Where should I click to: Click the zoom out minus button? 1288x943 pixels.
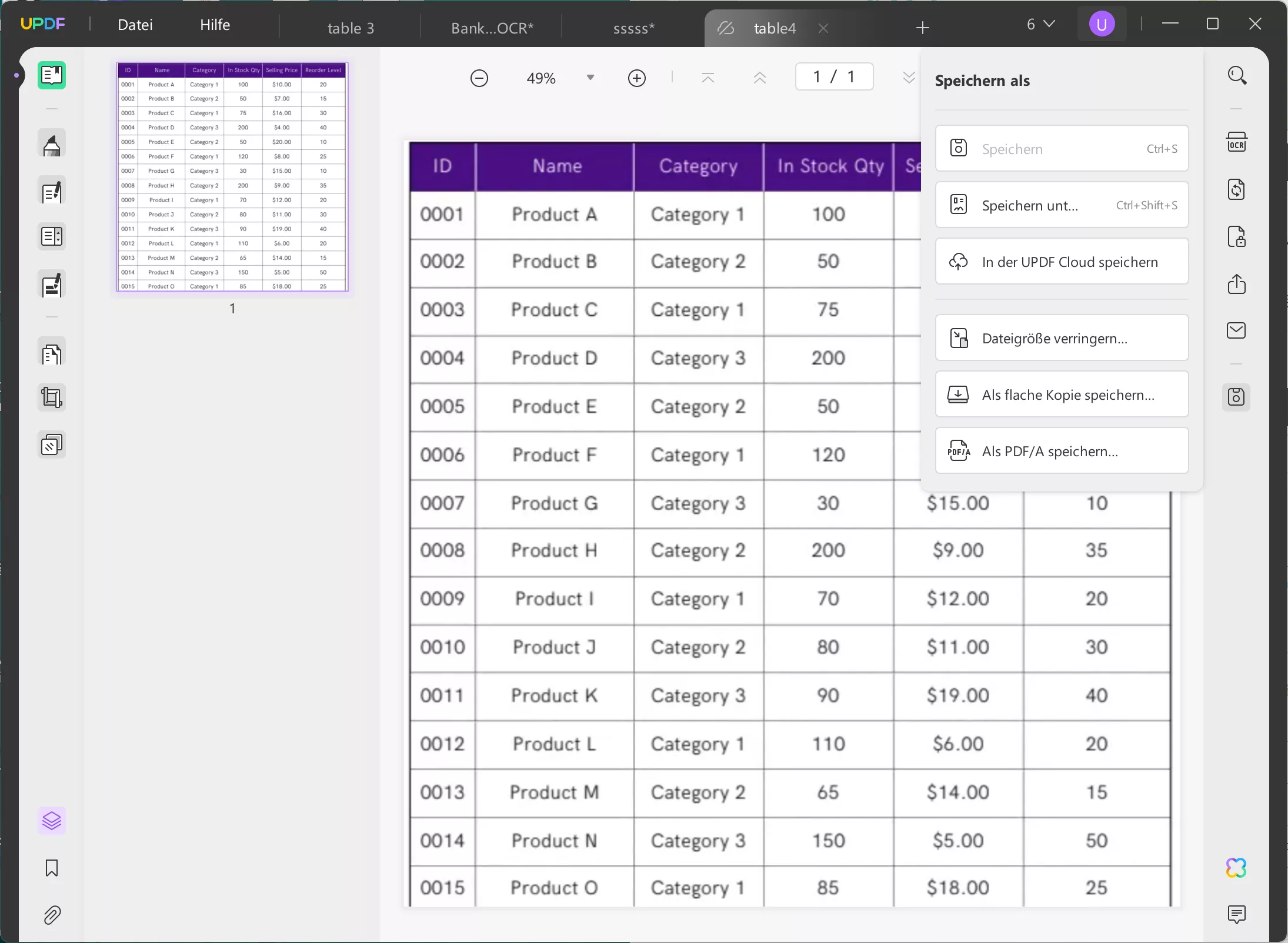point(479,78)
